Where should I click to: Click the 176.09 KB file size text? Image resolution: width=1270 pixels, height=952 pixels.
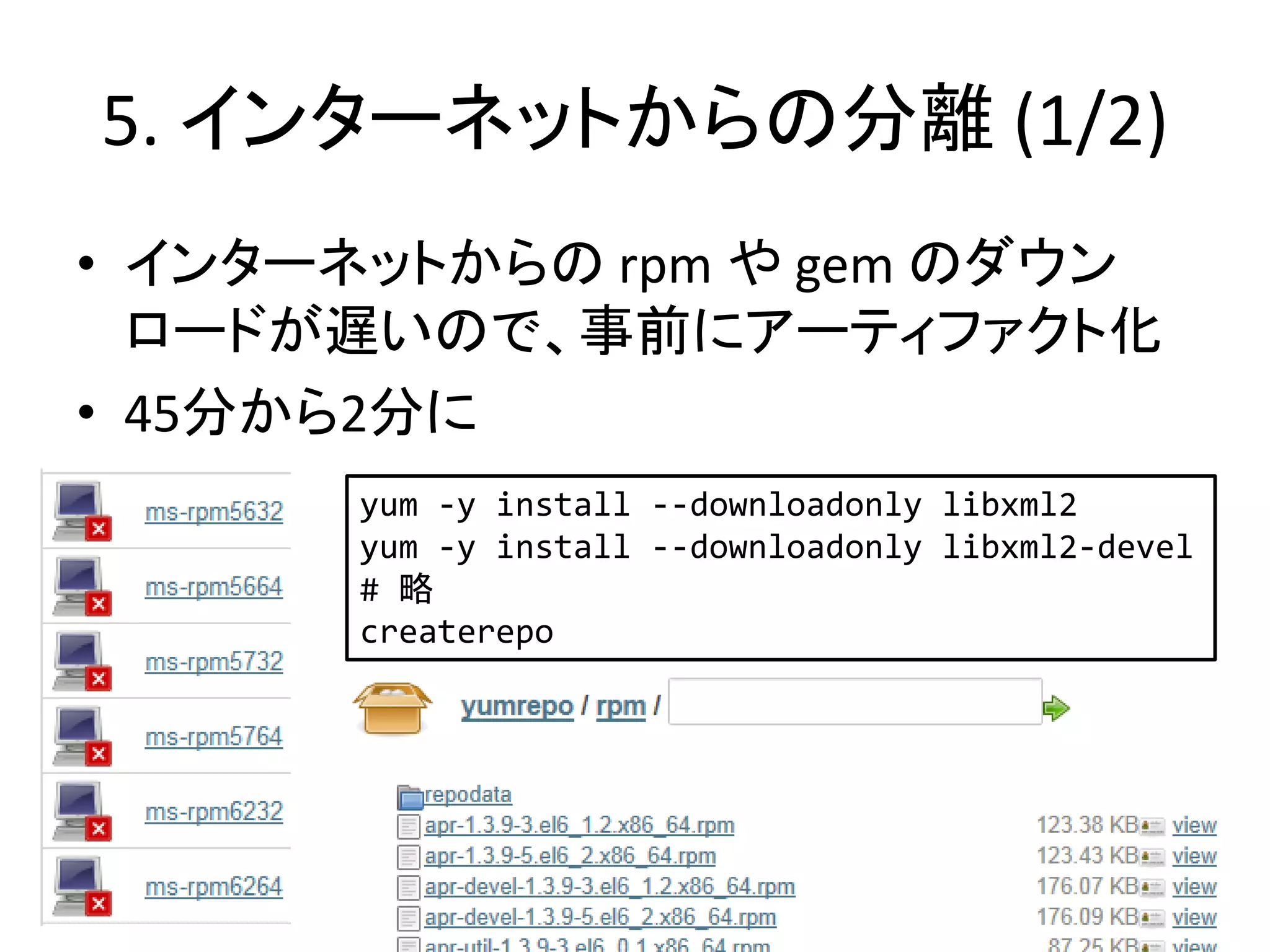click(1088, 917)
